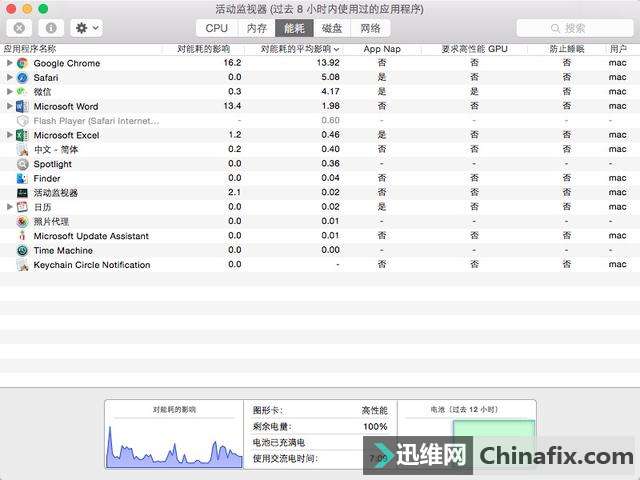This screenshot has width=640, height=480.
Task: Click the 13.92 average impact value
Action: (x=328, y=63)
